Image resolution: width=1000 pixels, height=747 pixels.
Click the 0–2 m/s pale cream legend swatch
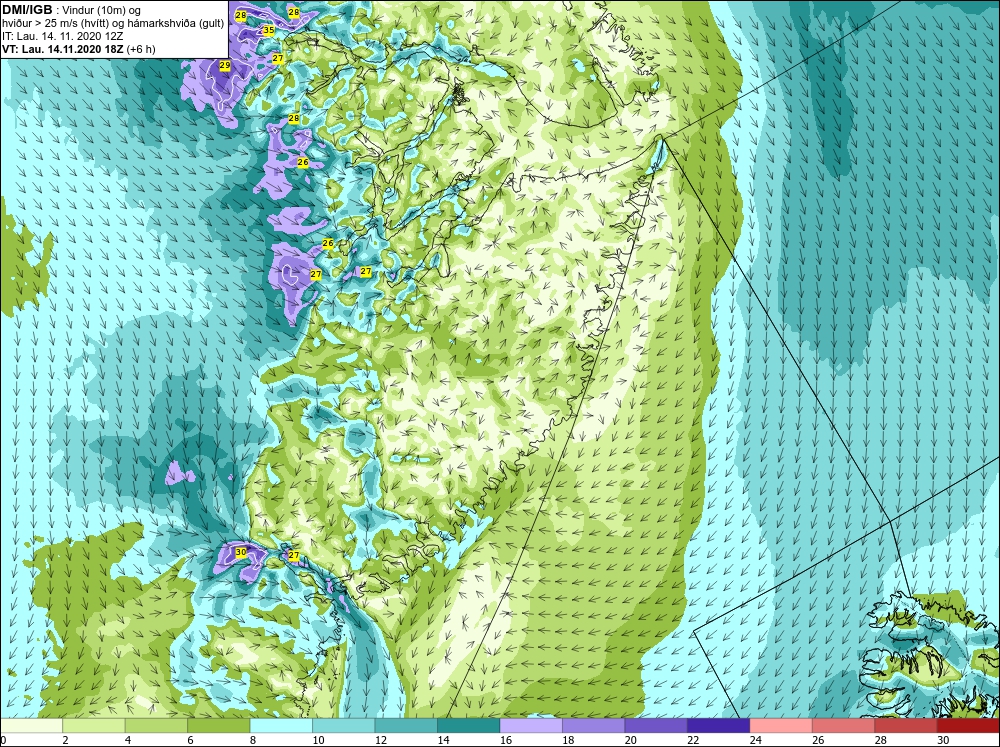31,725
